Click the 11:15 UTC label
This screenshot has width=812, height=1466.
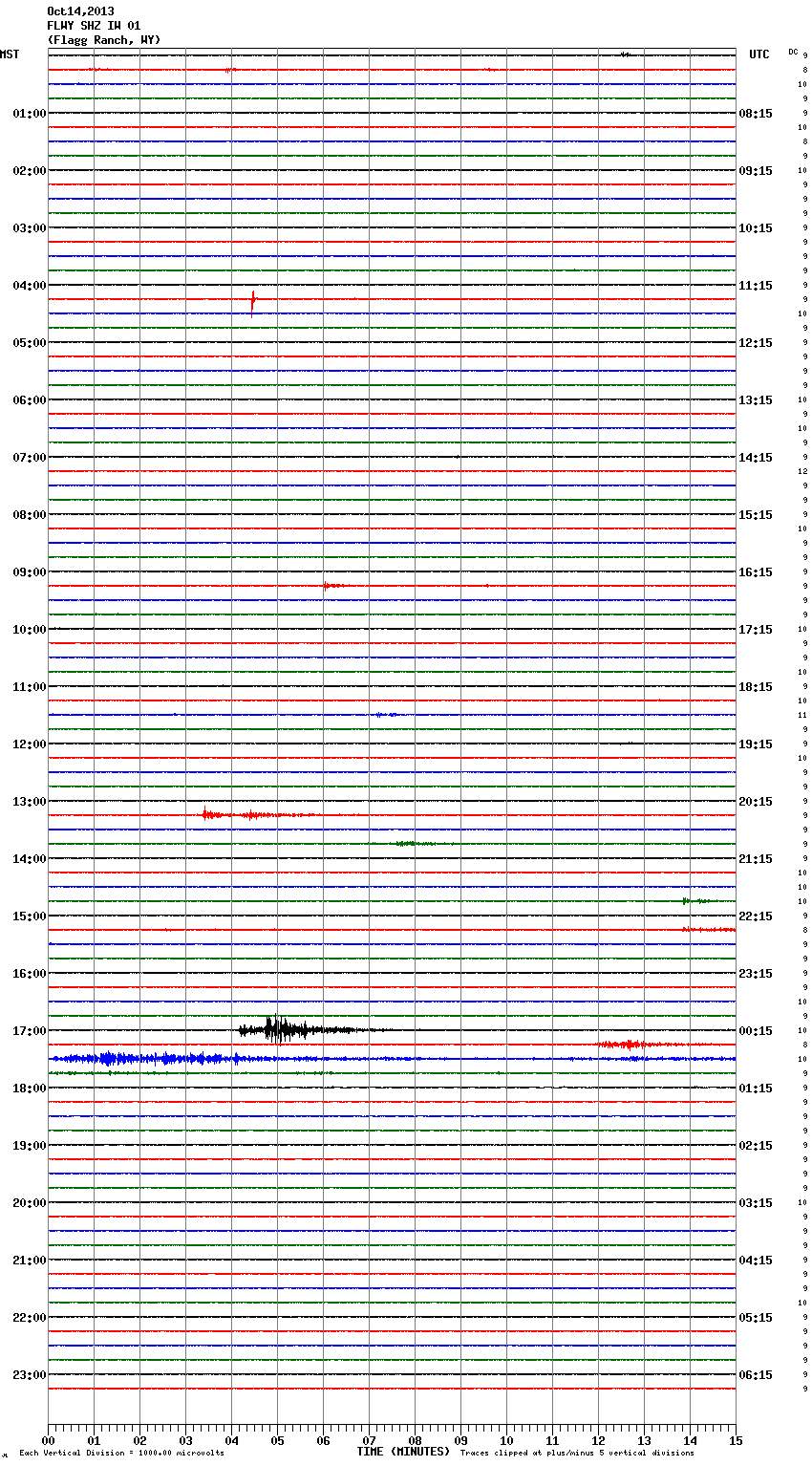(756, 286)
